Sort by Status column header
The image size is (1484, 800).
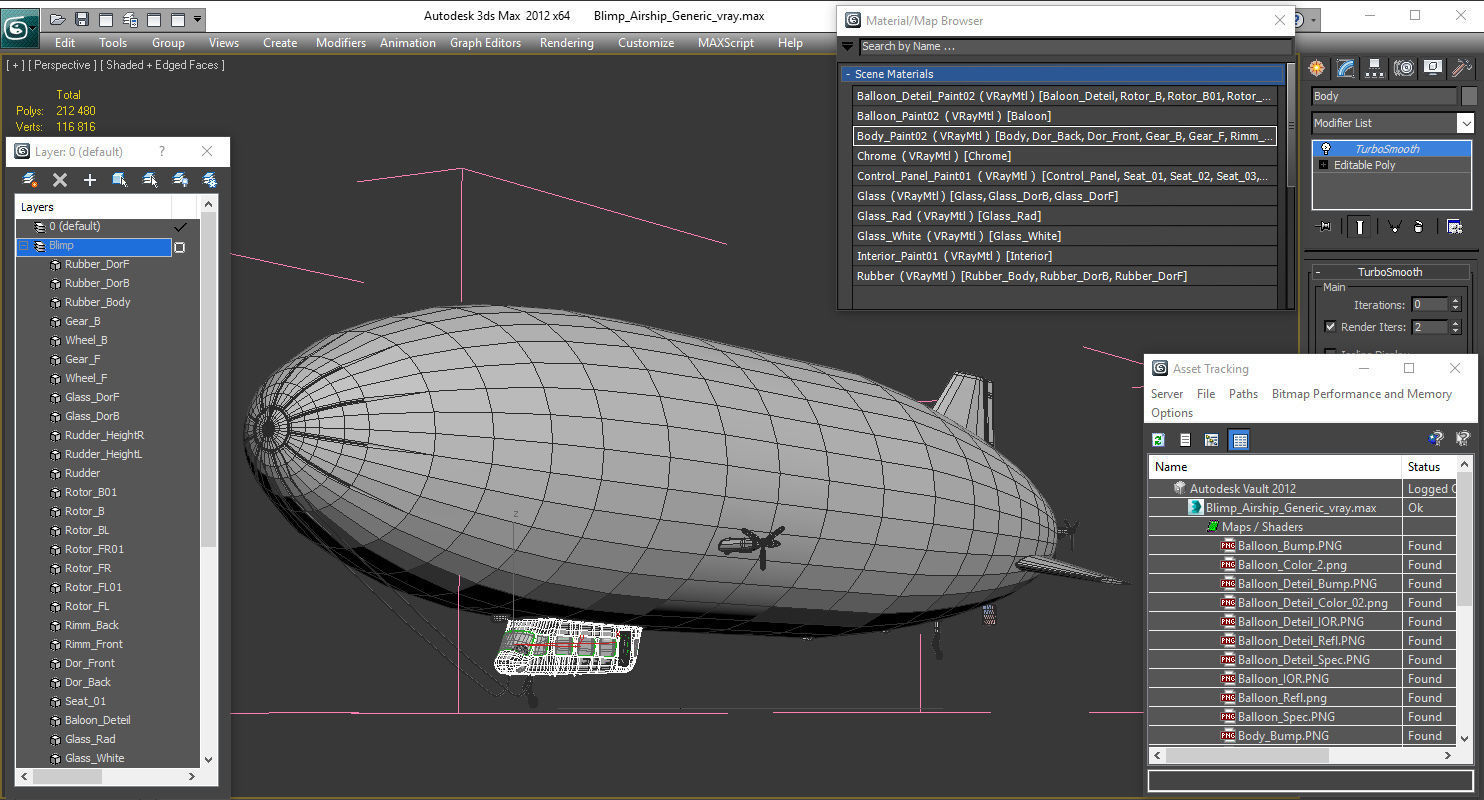[x=1430, y=467]
